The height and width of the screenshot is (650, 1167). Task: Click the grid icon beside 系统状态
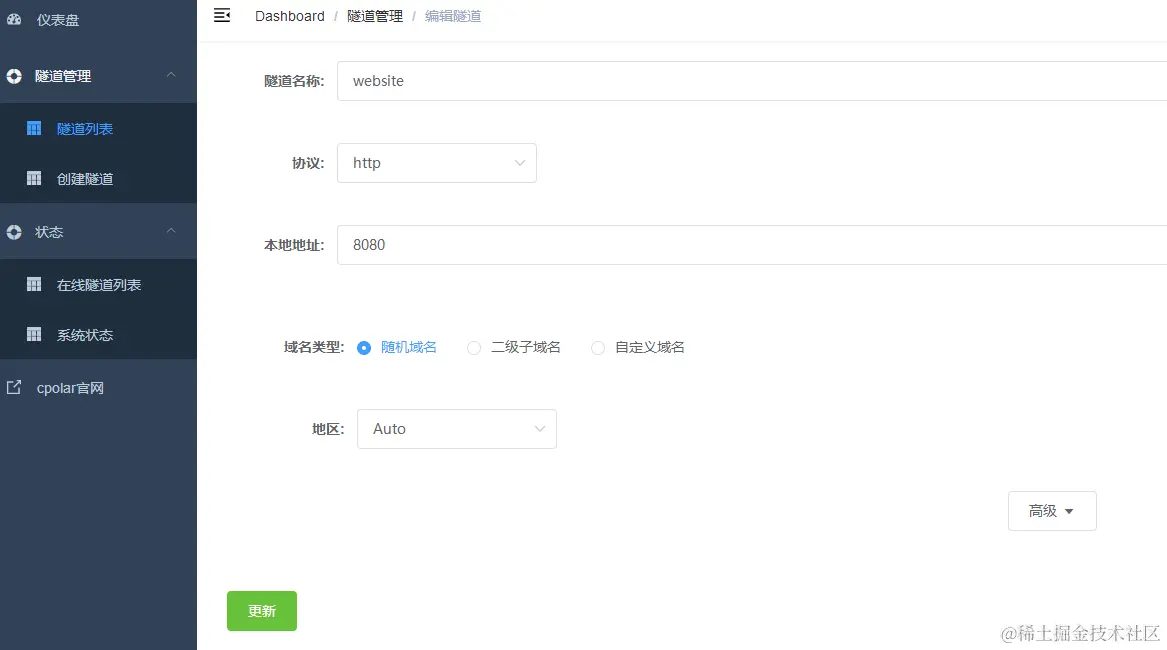point(34,334)
